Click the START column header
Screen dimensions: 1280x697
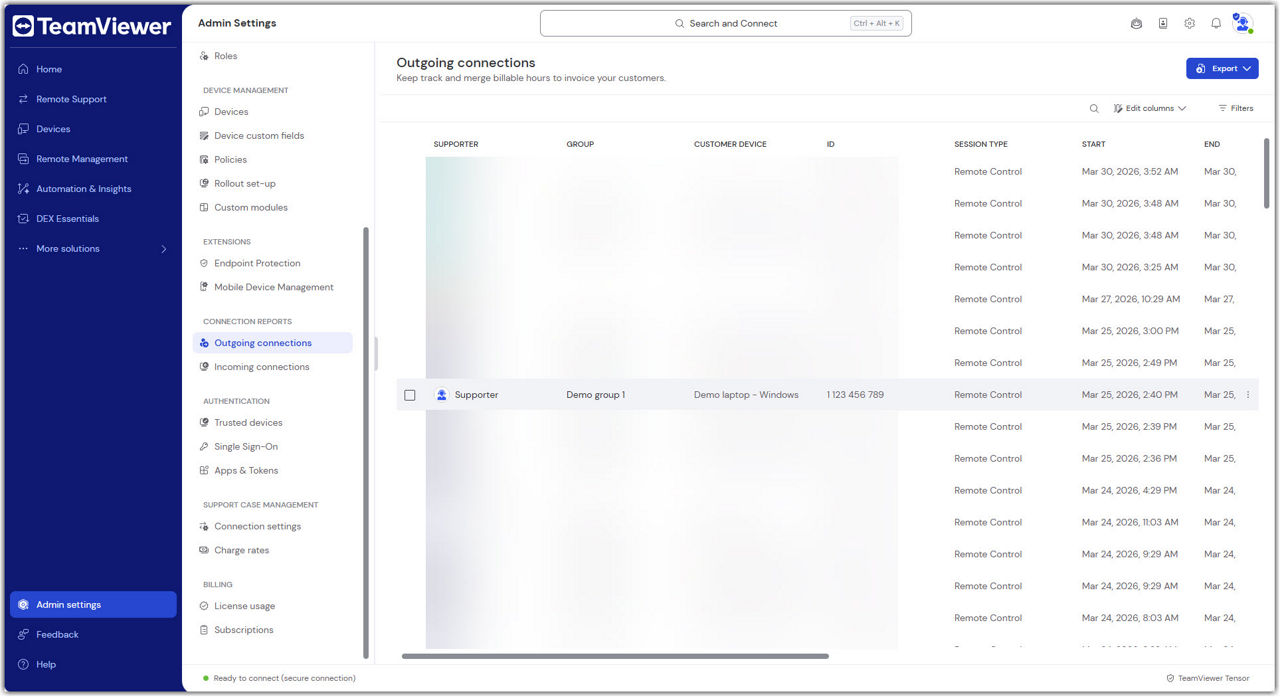click(x=1094, y=144)
